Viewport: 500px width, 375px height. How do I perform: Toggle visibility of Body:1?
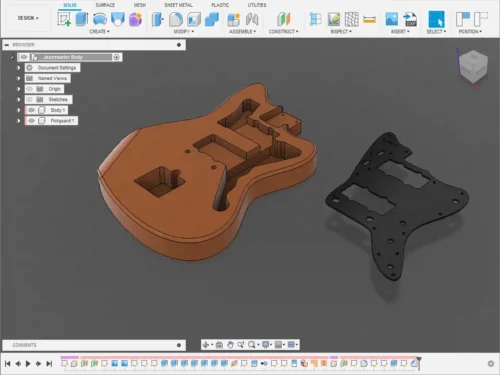[x=31, y=110]
